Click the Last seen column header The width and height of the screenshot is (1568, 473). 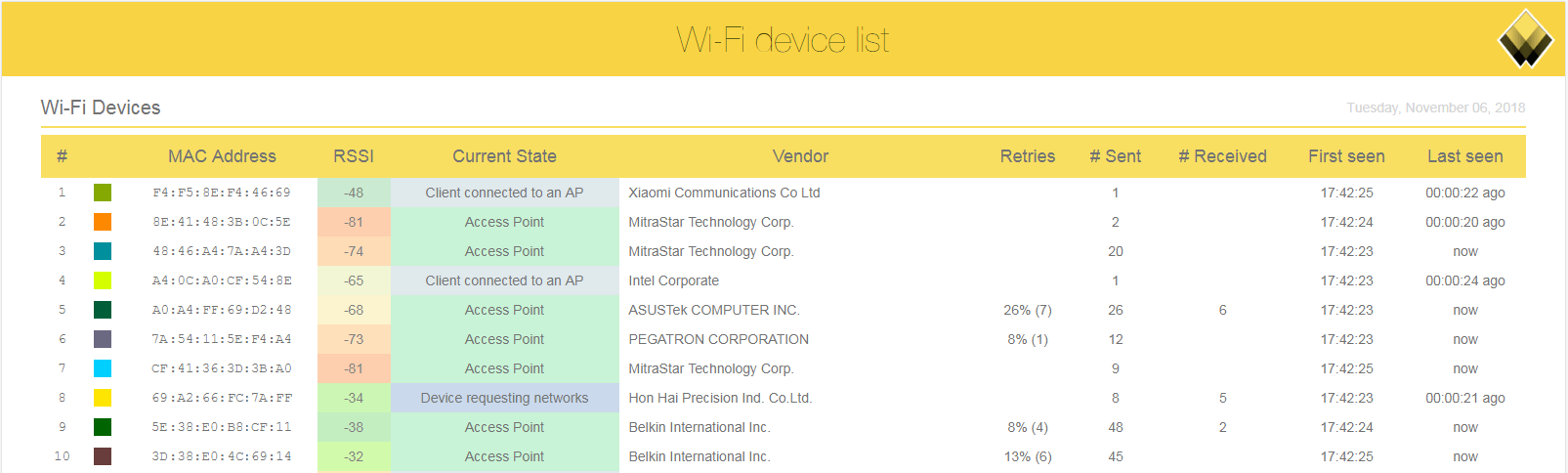point(1465,156)
